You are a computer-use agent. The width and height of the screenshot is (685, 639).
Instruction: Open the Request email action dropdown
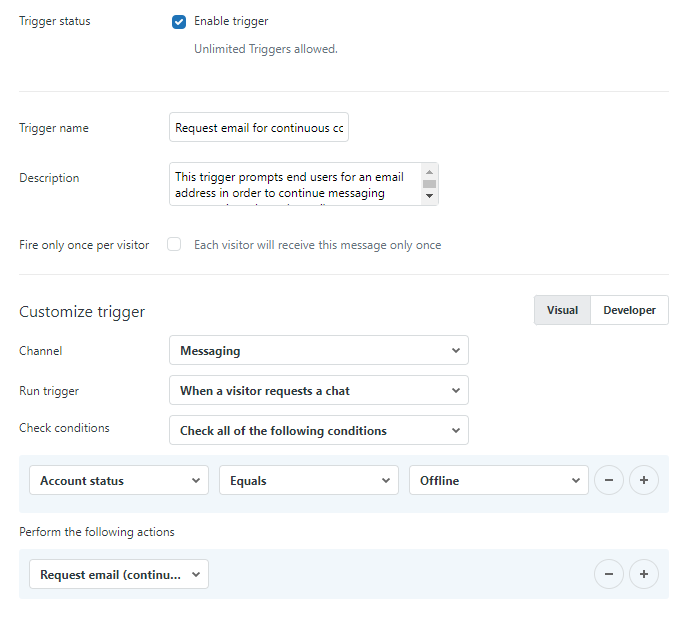[x=119, y=574]
